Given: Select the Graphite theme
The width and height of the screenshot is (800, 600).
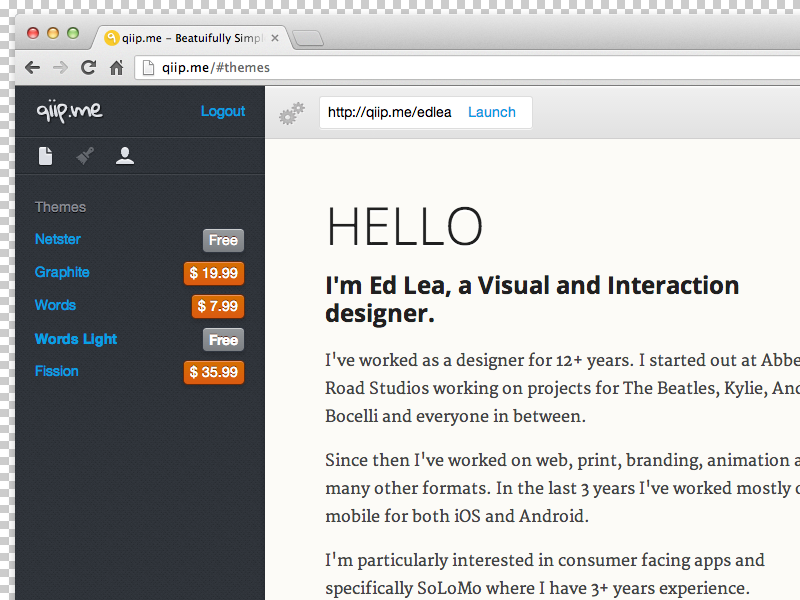Looking at the screenshot, I should click(62, 272).
